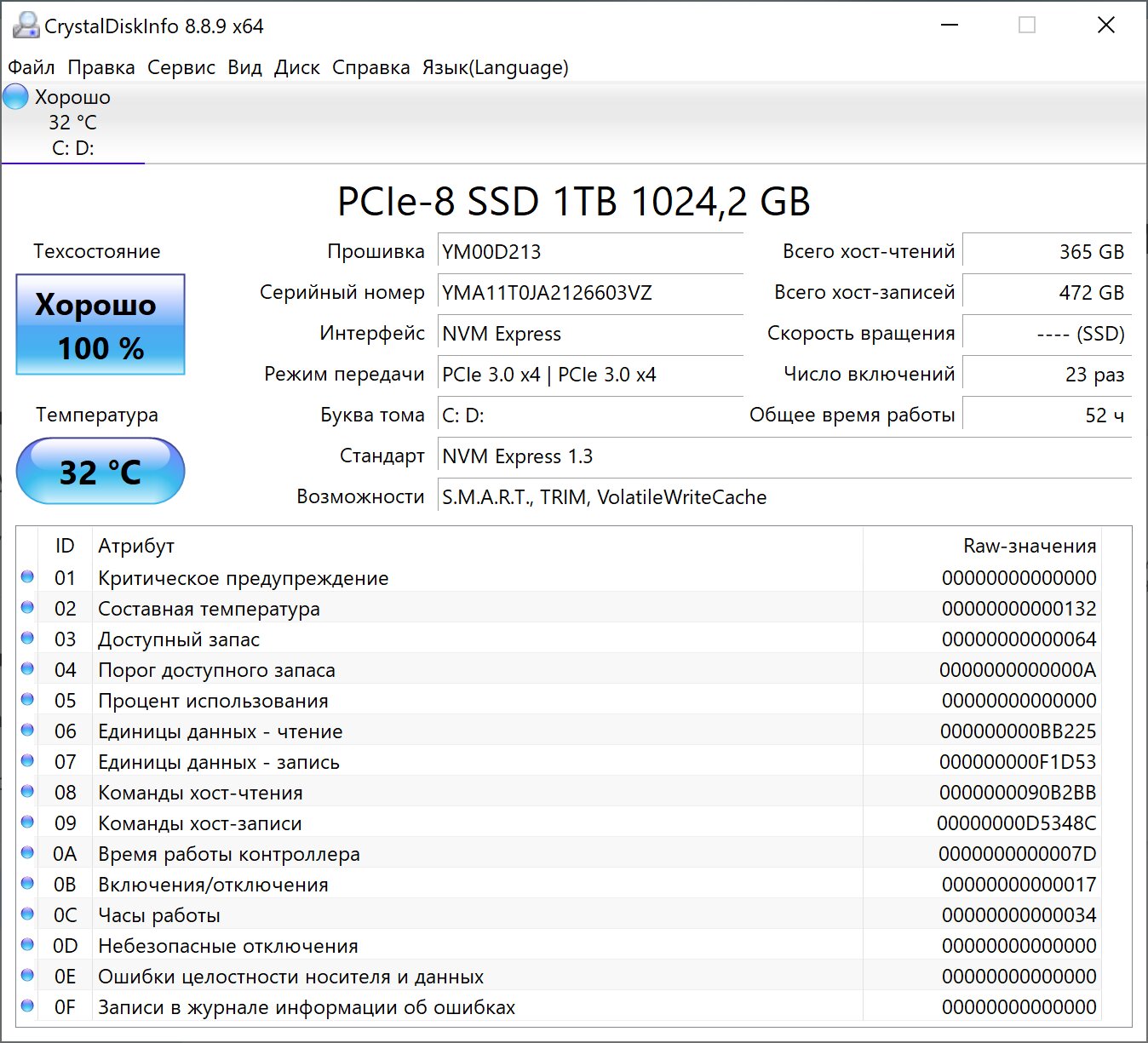Screen dimensions: 1148x1043
Task: Select raw value 0000000000007D
Action: click(1018, 854)
